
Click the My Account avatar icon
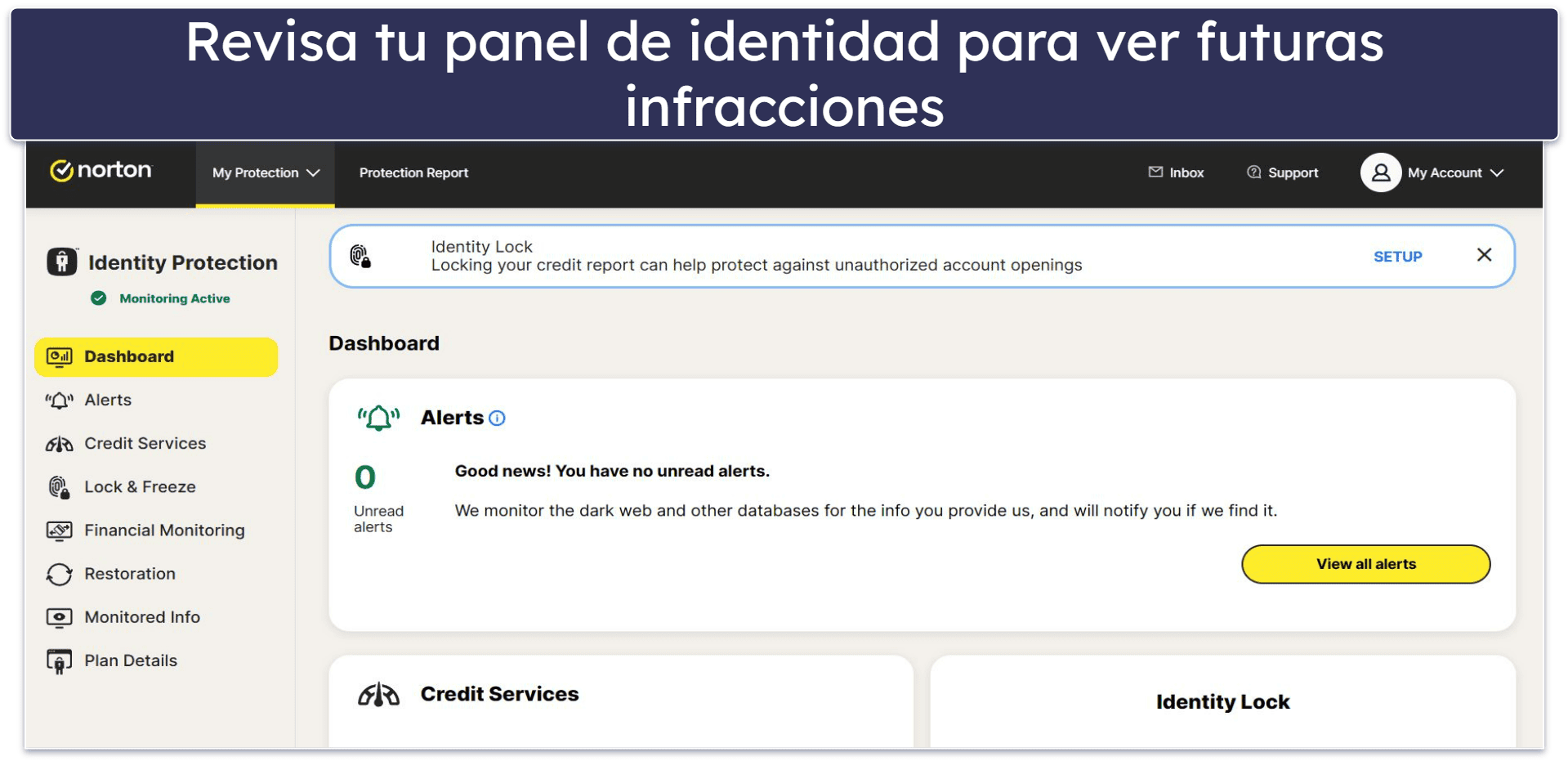click(x=1381, y=172)
